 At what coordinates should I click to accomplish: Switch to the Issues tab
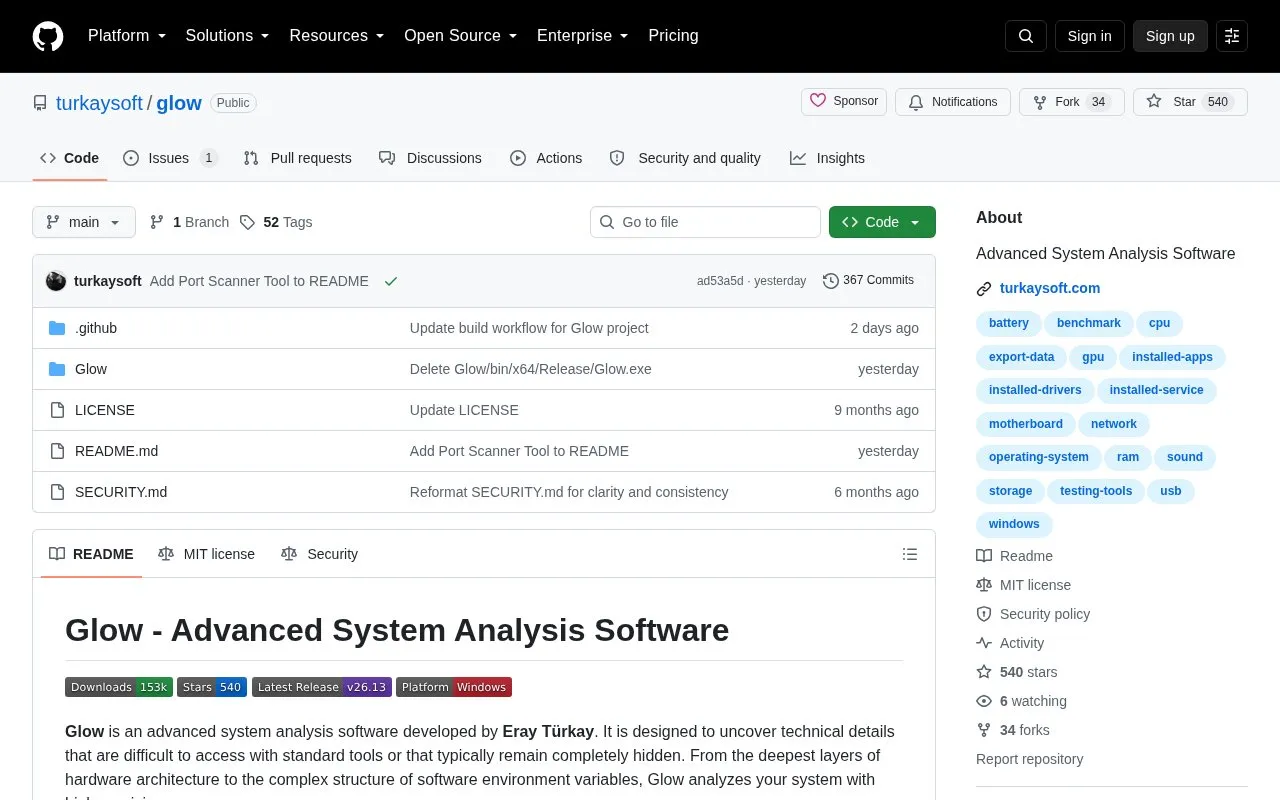click(170, 158)
